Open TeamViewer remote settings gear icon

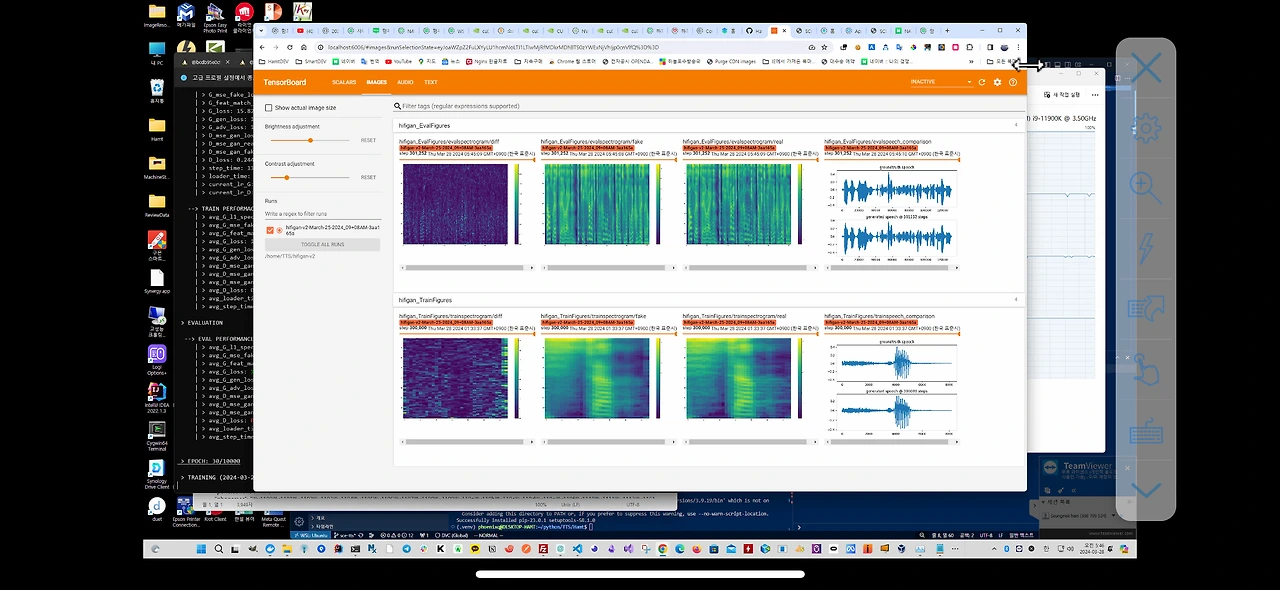pyautogui.click(x=1145, y=128)
